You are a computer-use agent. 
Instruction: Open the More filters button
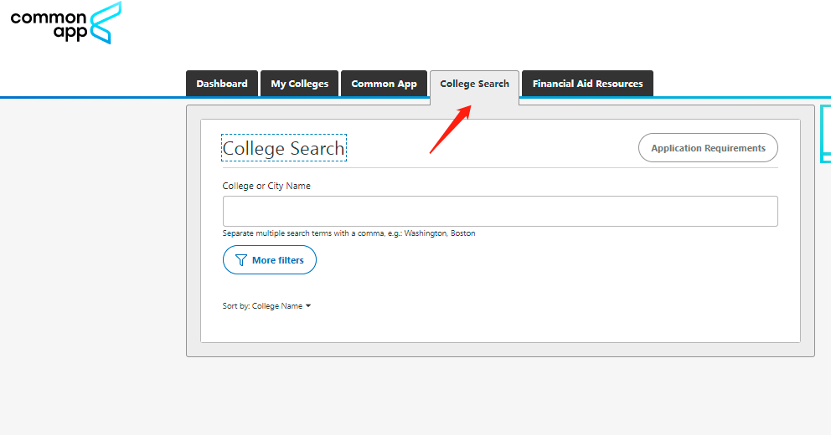(x=270, y=260)
